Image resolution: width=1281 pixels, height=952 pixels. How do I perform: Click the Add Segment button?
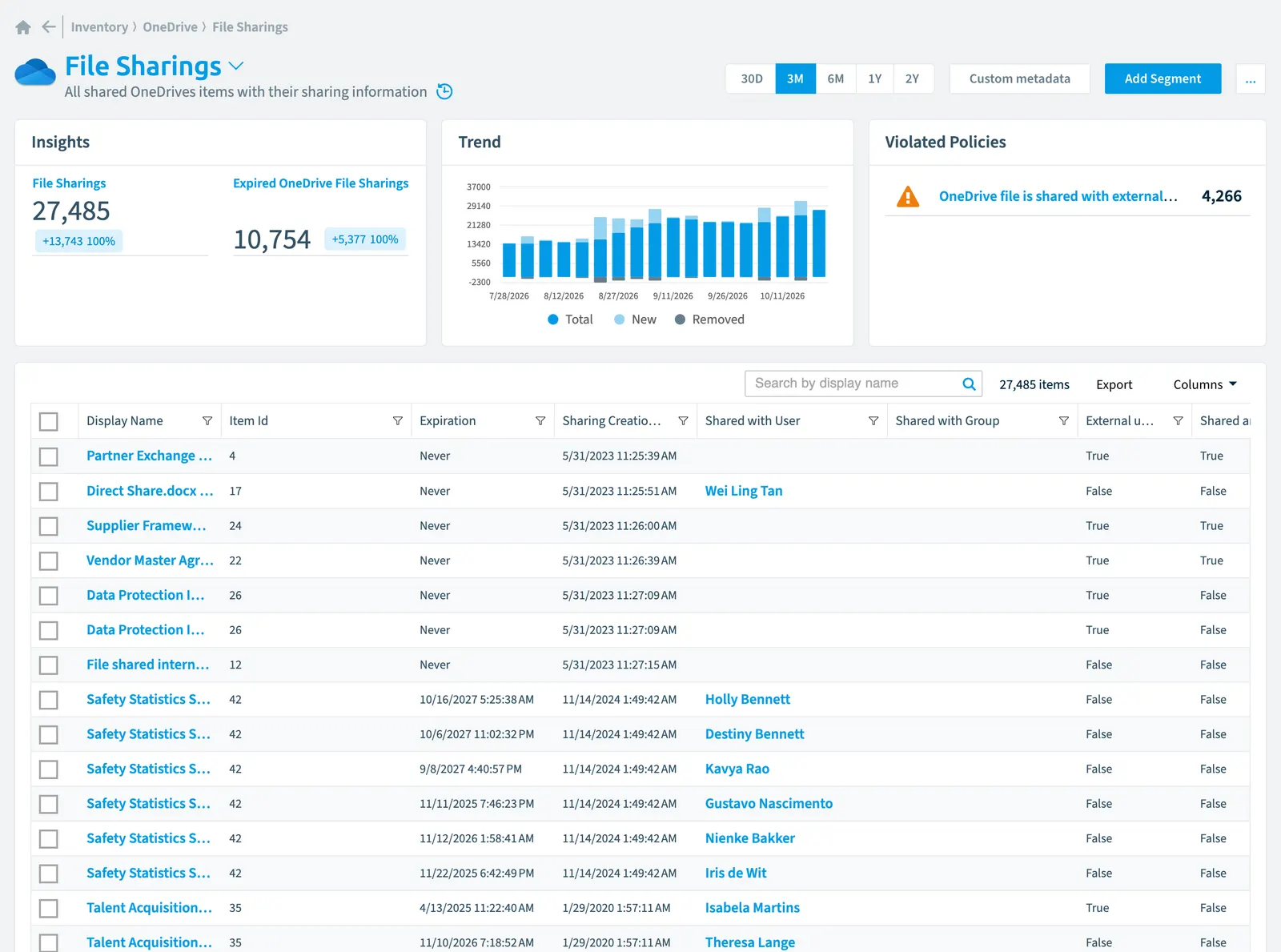tap(1163, 78)
